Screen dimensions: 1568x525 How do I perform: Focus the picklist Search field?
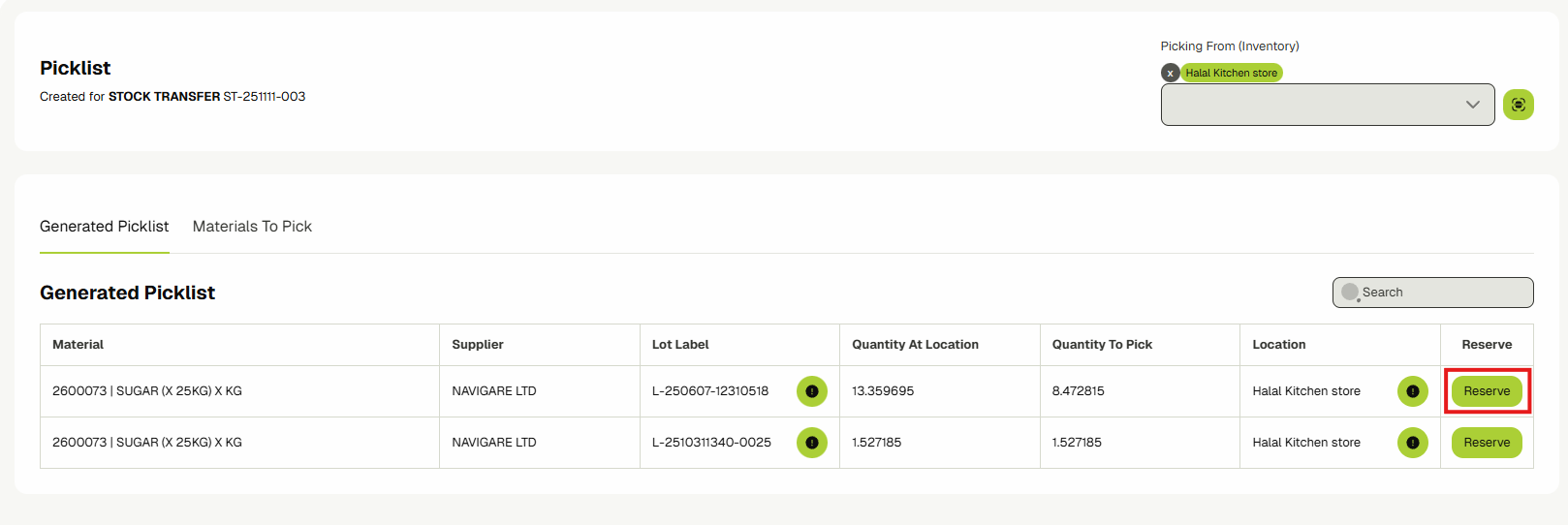tap(1441, 293)
